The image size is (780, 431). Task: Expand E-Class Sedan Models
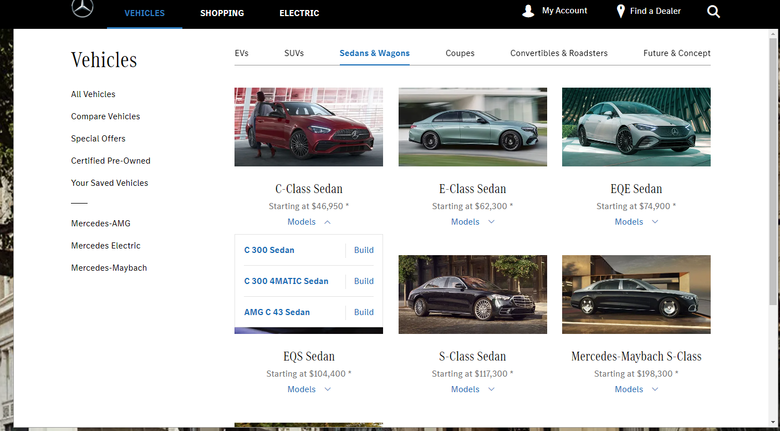pos(473,222)
